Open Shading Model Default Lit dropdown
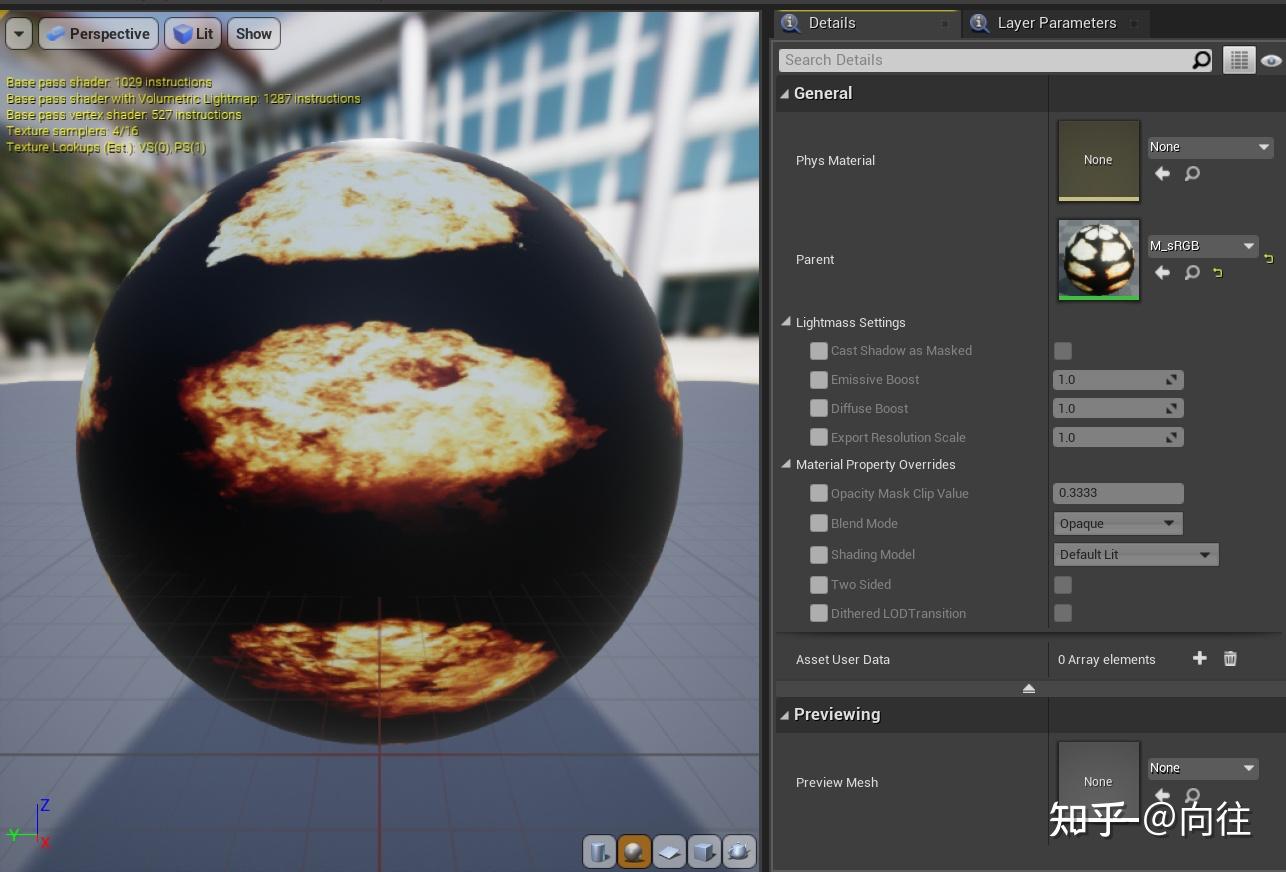This screenshot has width=1286, height=872. click(1137, 554)
